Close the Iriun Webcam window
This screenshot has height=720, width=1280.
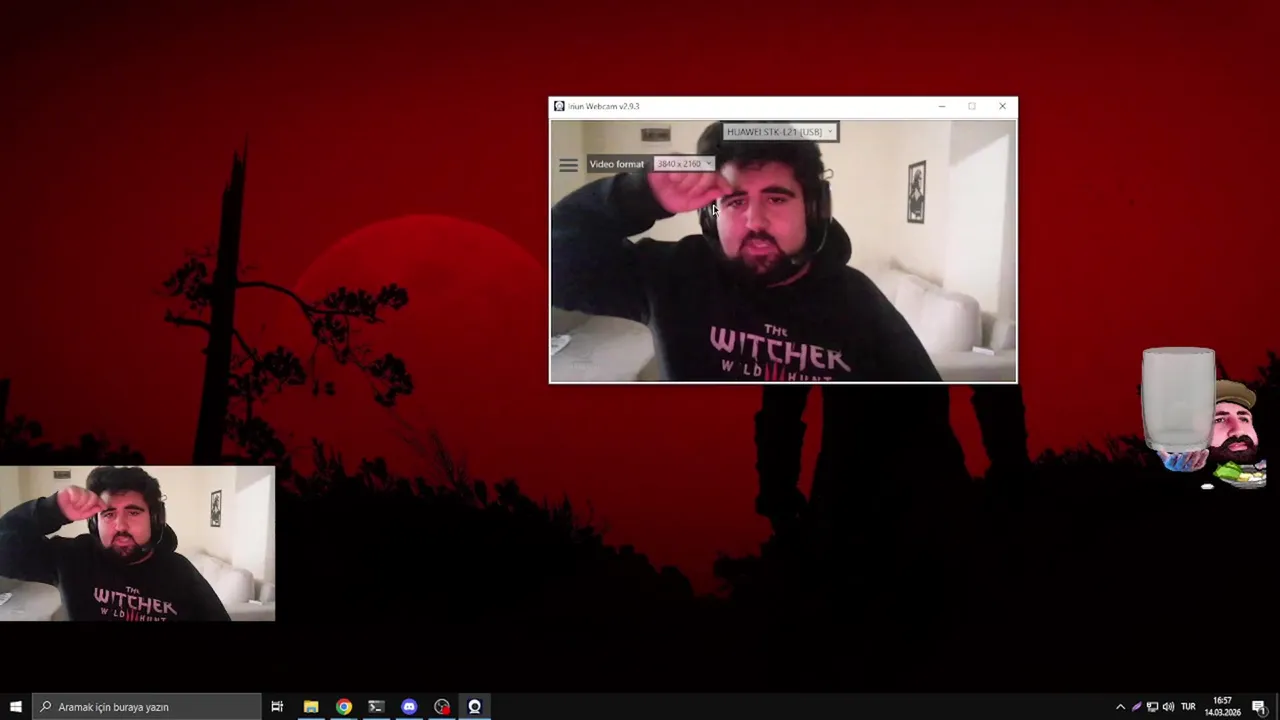click(1002, 106)
